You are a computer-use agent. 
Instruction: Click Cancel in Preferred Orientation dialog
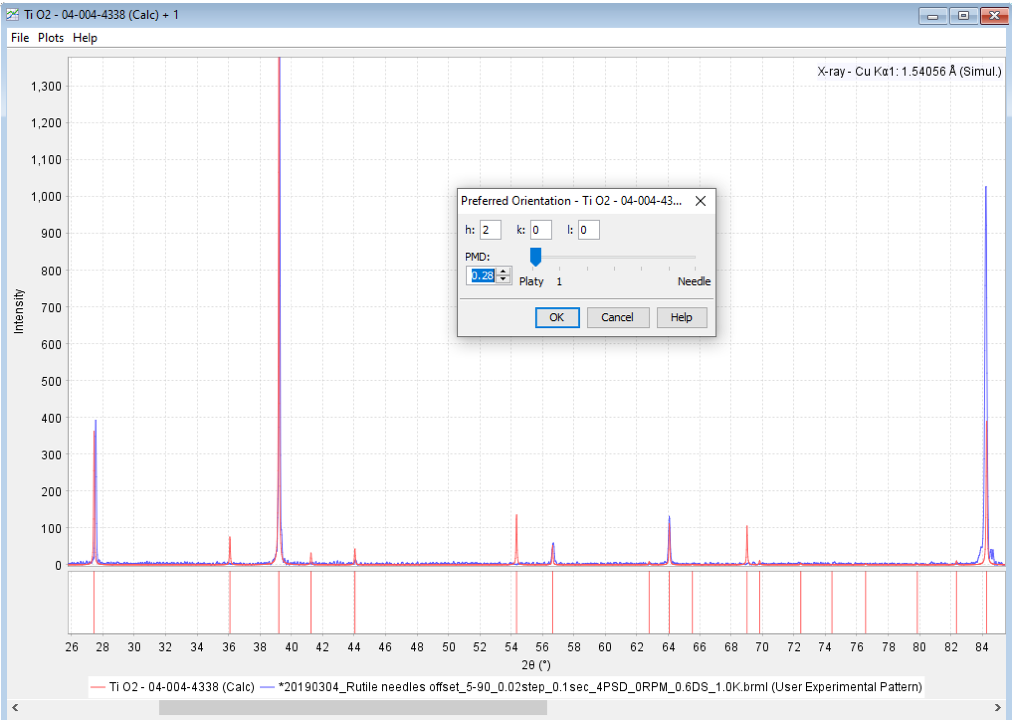618,317
